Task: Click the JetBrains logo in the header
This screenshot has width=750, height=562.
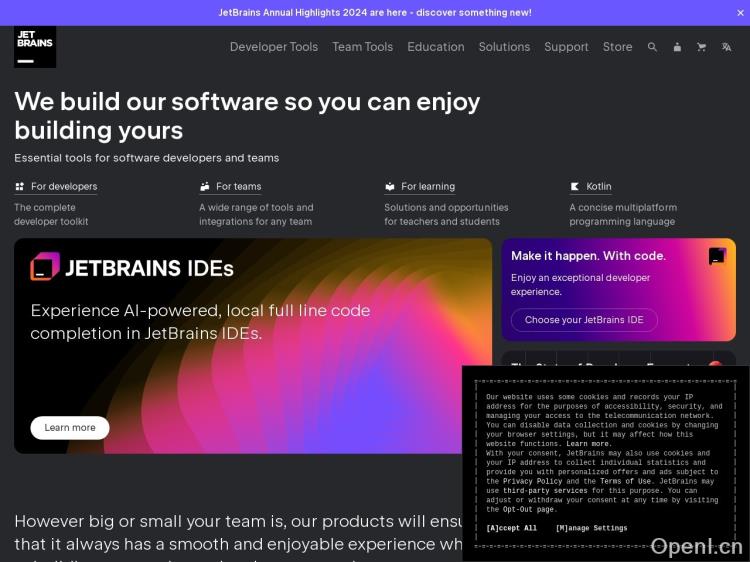Action: (35, 47)
